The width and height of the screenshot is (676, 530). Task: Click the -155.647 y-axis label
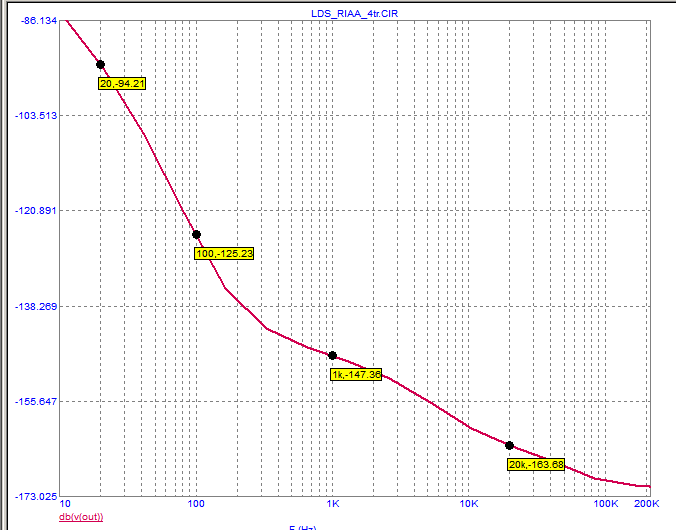tap(36, 401)
